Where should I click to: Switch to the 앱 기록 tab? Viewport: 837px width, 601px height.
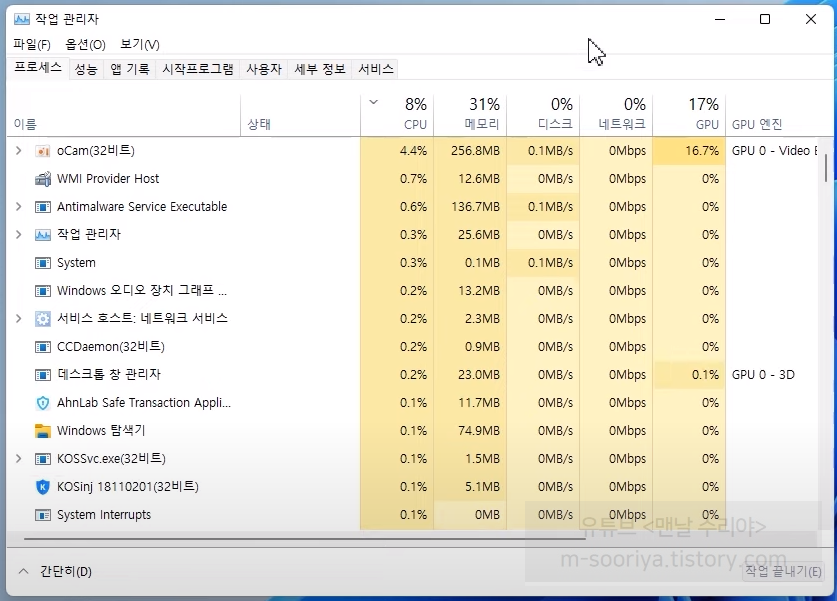130,69
